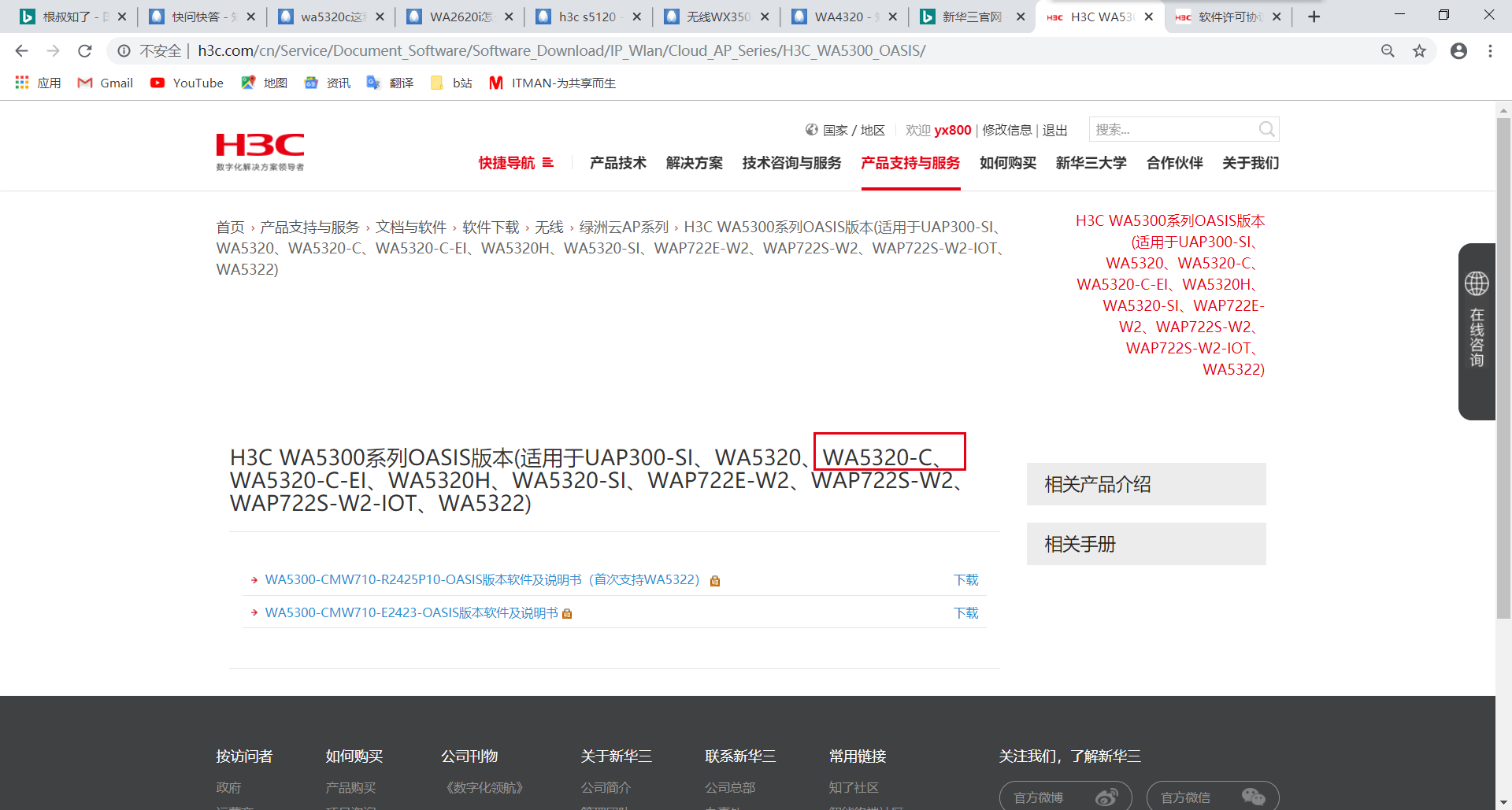
Task: Open the 国家 / 地区 region selector
Action: [845, 130]
